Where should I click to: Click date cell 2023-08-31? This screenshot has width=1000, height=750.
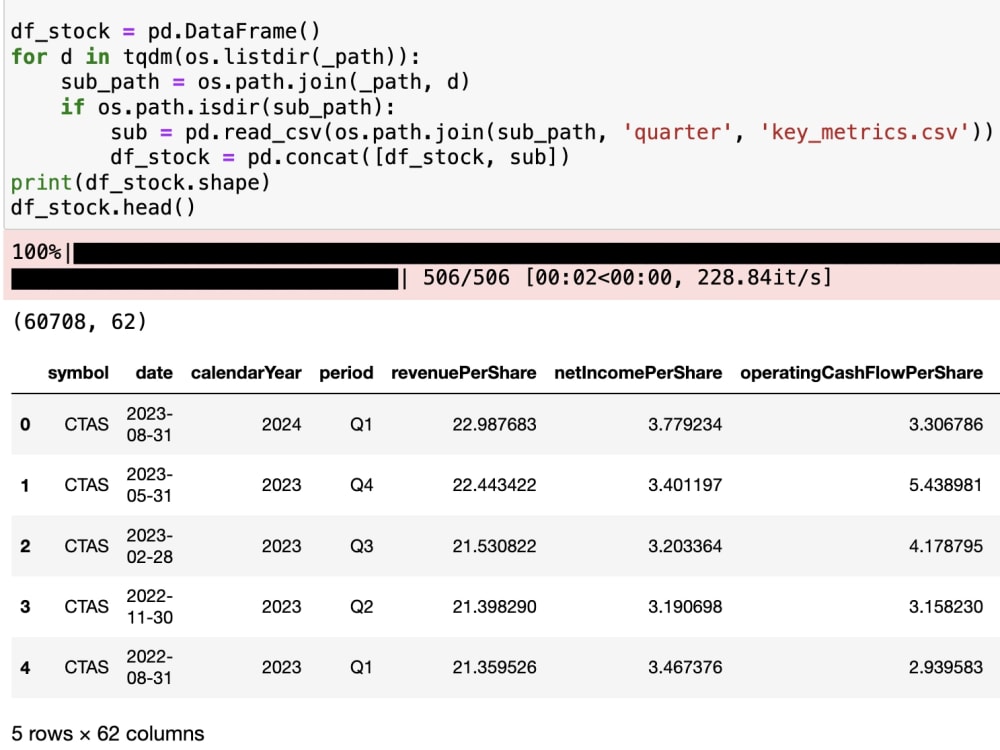149,425
